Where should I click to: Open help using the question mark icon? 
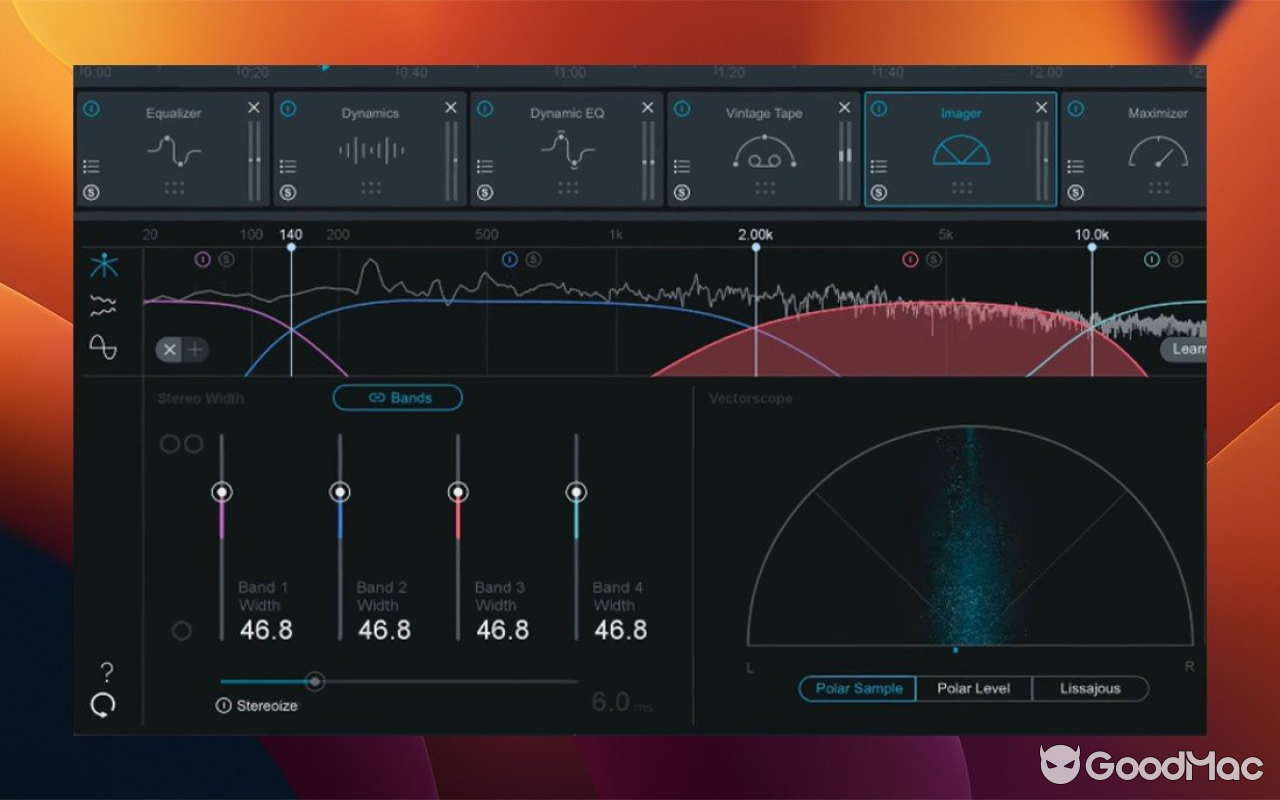pyautogui.click(x=107, y=671)
